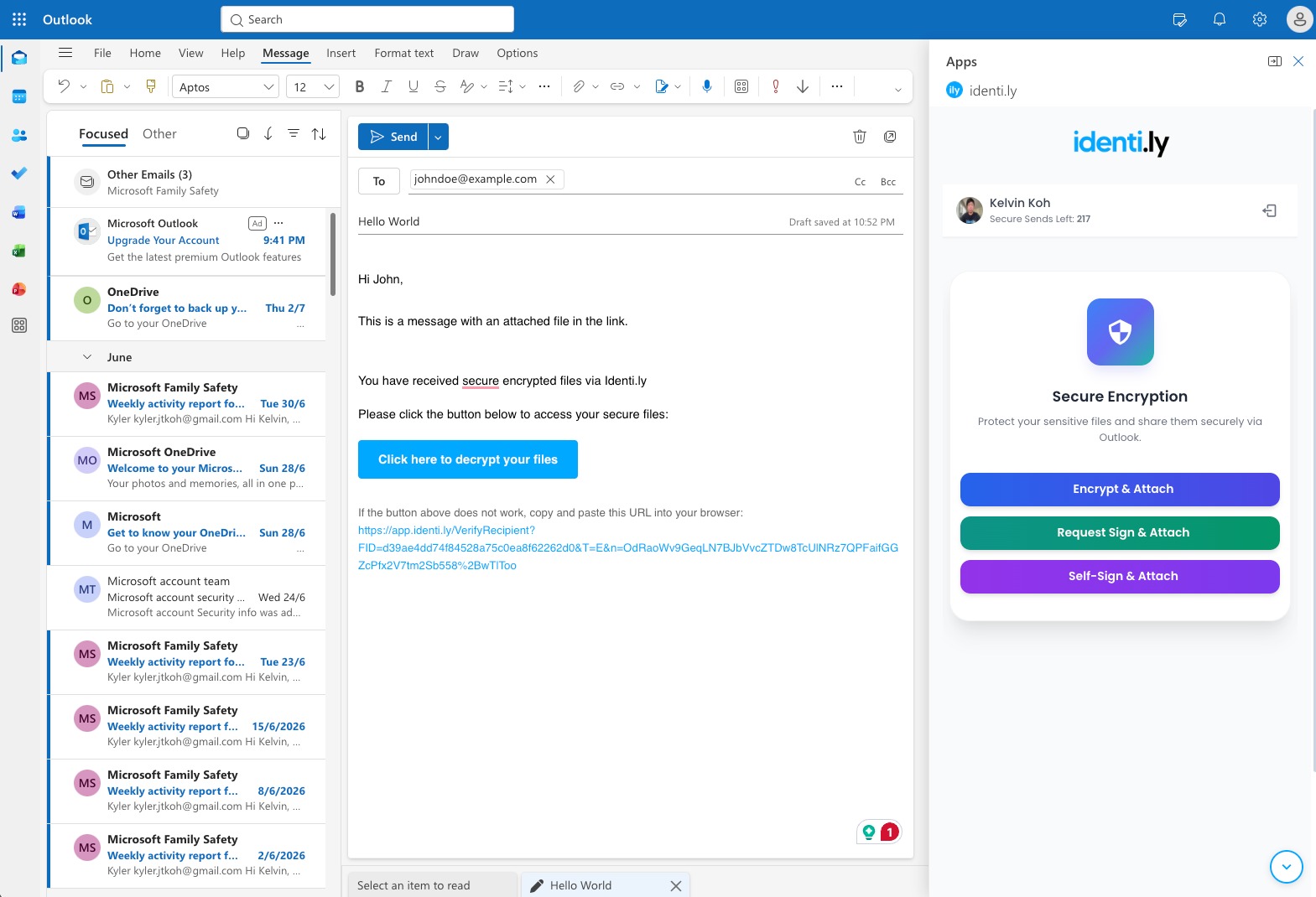Click the Search input field
Image resolution: width=1316 pixels, height=897 pixels.
[x=367, y=19]
